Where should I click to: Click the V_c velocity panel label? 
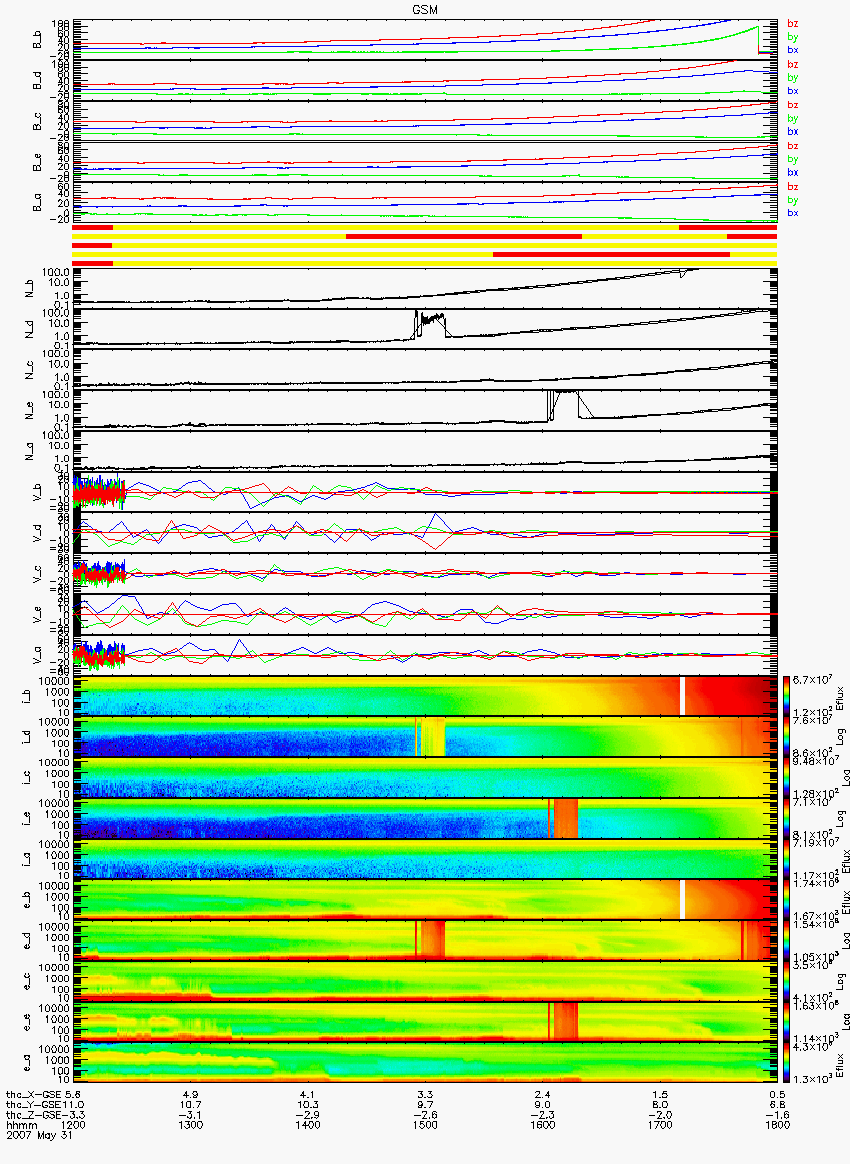click(36, 573)
